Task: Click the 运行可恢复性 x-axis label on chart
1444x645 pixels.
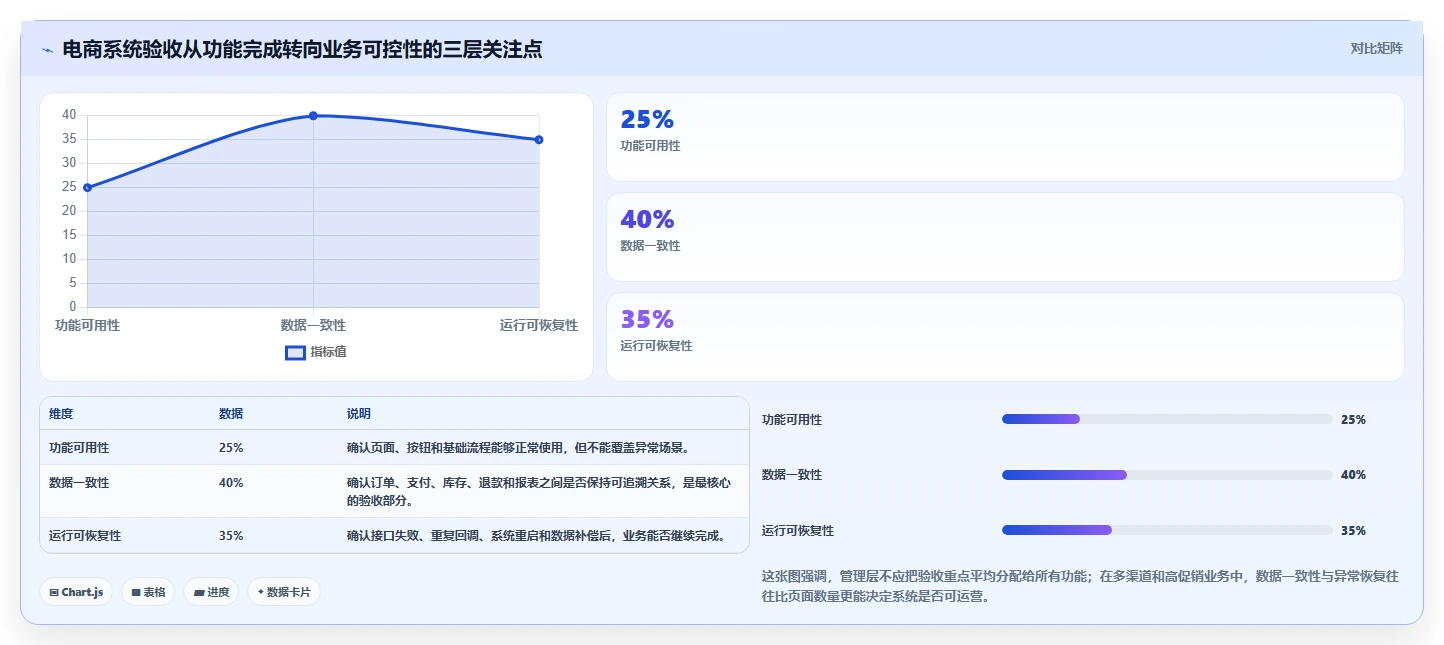Action: [x=539, y=326]
